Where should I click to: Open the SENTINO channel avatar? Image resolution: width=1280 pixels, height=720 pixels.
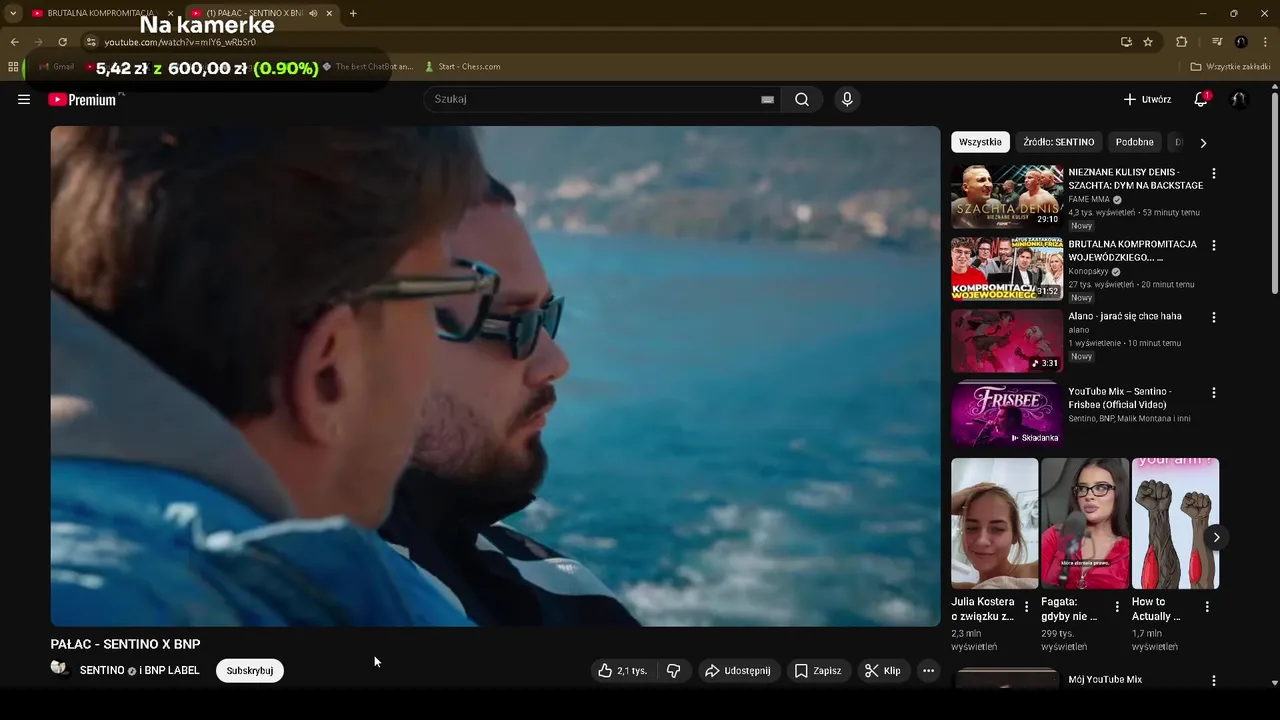pos(61,669)
